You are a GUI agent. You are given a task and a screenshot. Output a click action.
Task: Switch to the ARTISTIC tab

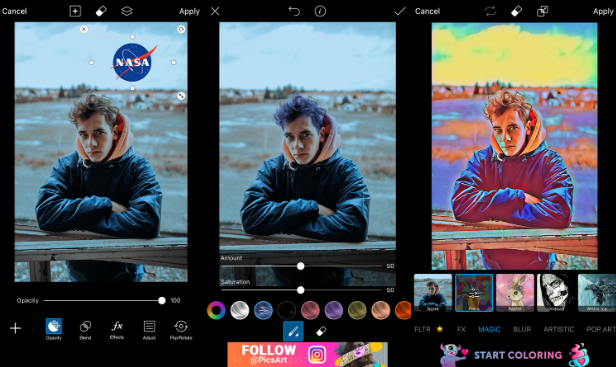pyautogui.click(x=559, y=329)
